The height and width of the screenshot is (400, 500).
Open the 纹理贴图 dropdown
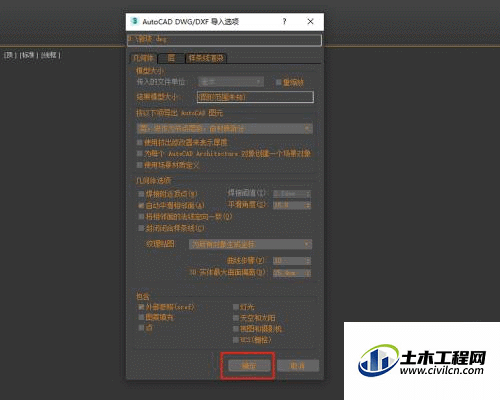pos(250,244)
